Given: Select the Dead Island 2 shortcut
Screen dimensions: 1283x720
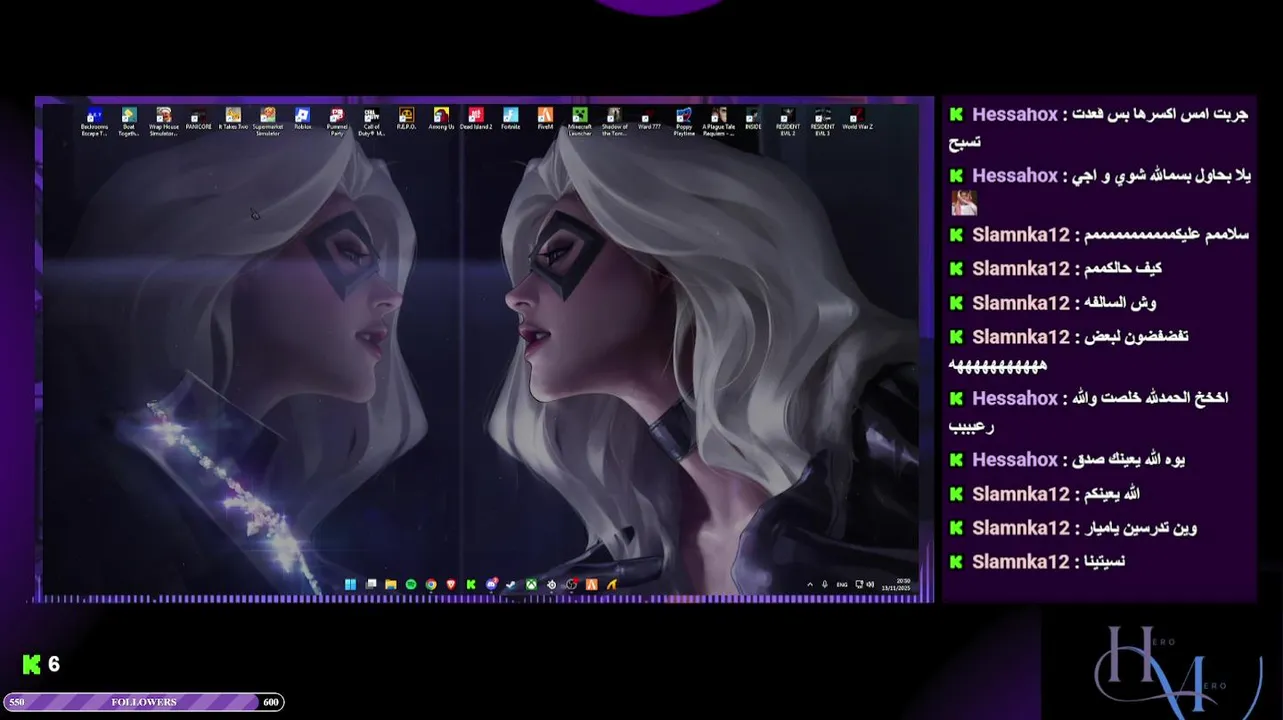Looking at the screenshot, I should coord(476,120).
